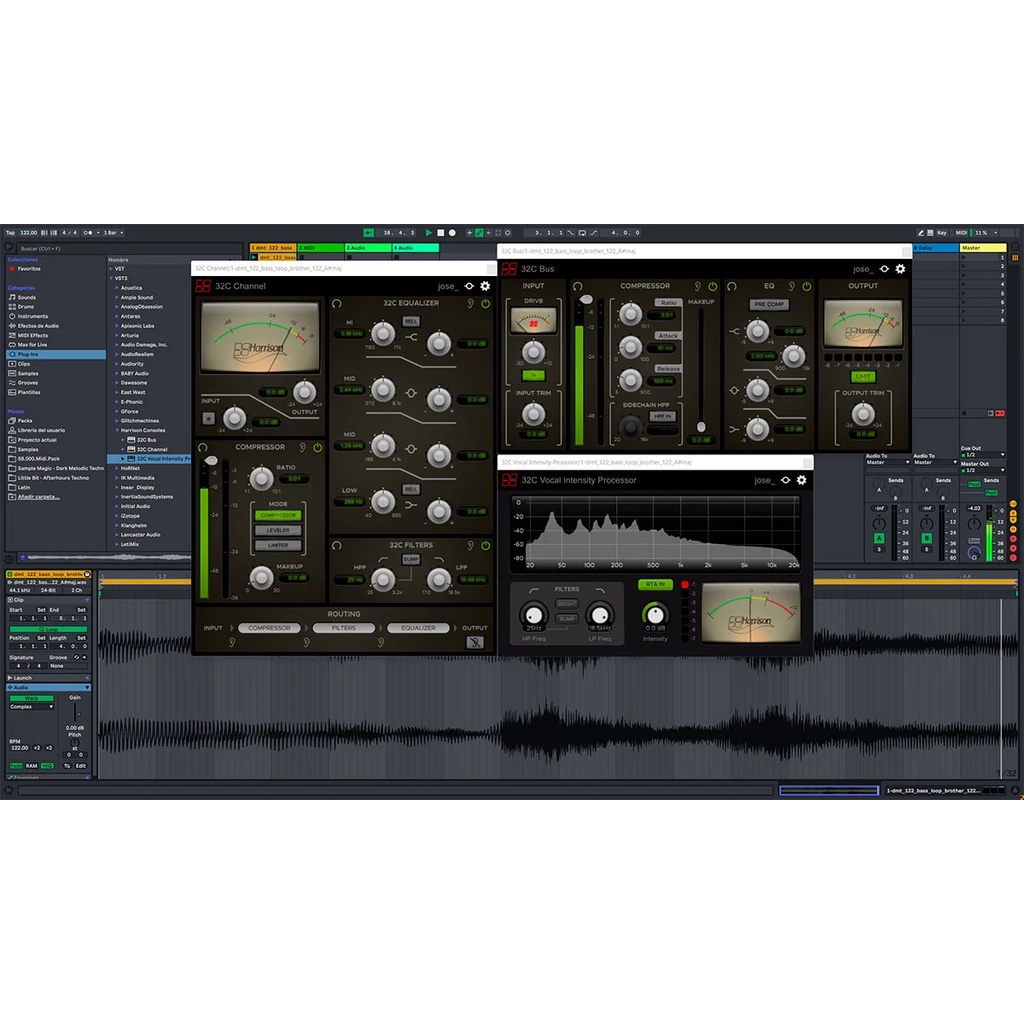Toggle 32C Channel Compressor power button
Image resolution: width=1024 pixels, height=1024 pixels.
[x=318, y=447]
